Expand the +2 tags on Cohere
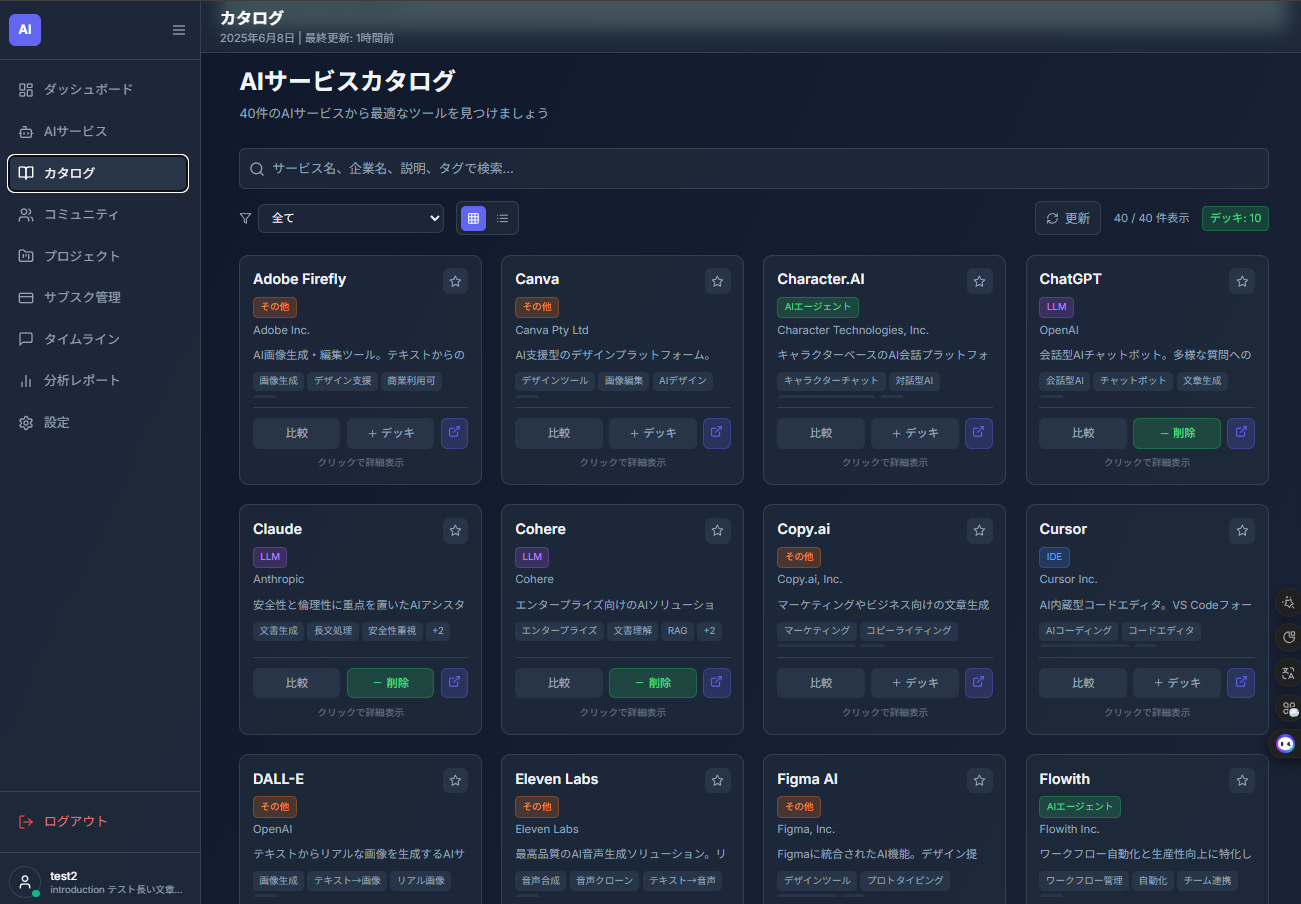The height and width of the screenshot is (904, 1301). click(x=709, y=631)
